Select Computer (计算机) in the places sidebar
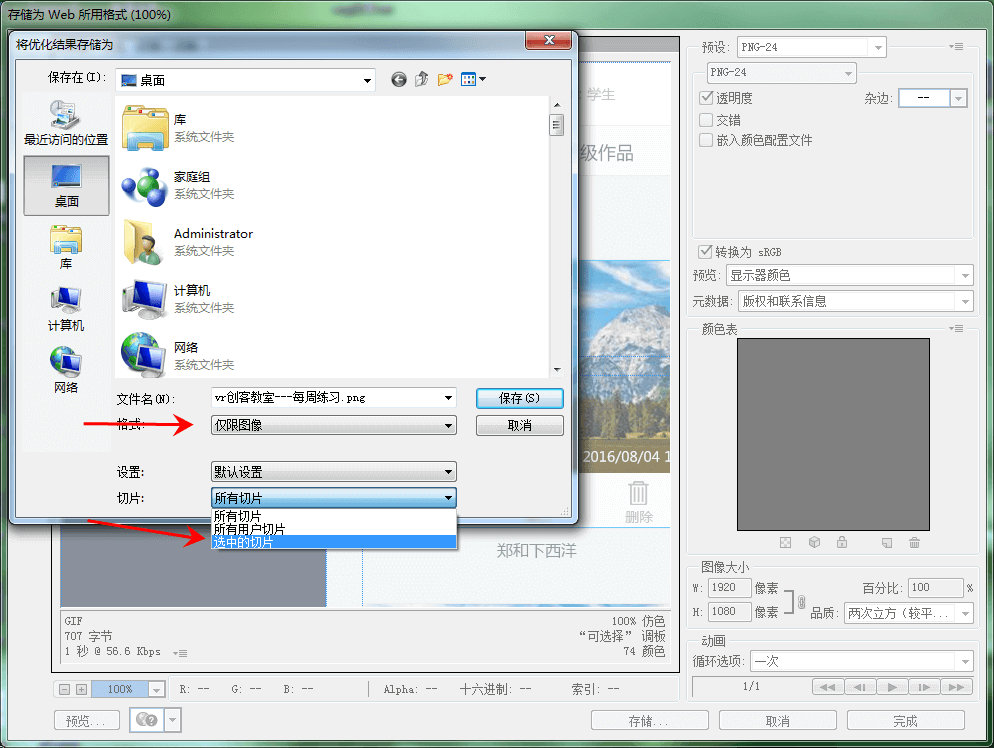The image size is (994, 748). [x=66, y=309]
